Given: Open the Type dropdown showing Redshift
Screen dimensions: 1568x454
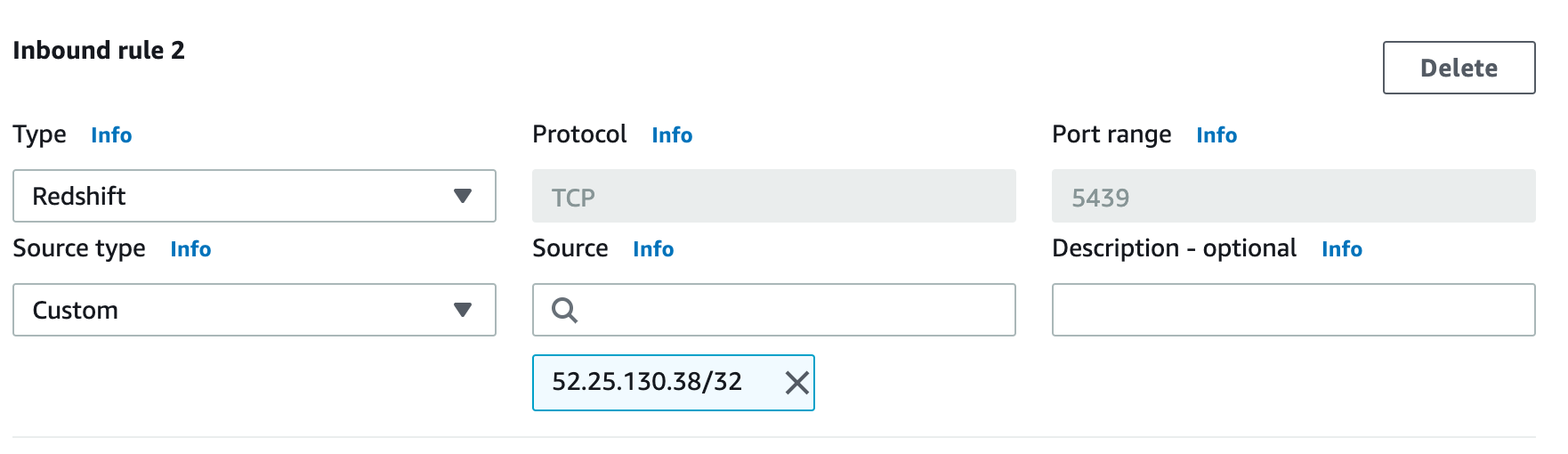Looking at the screenshot, I should (254, 196).
